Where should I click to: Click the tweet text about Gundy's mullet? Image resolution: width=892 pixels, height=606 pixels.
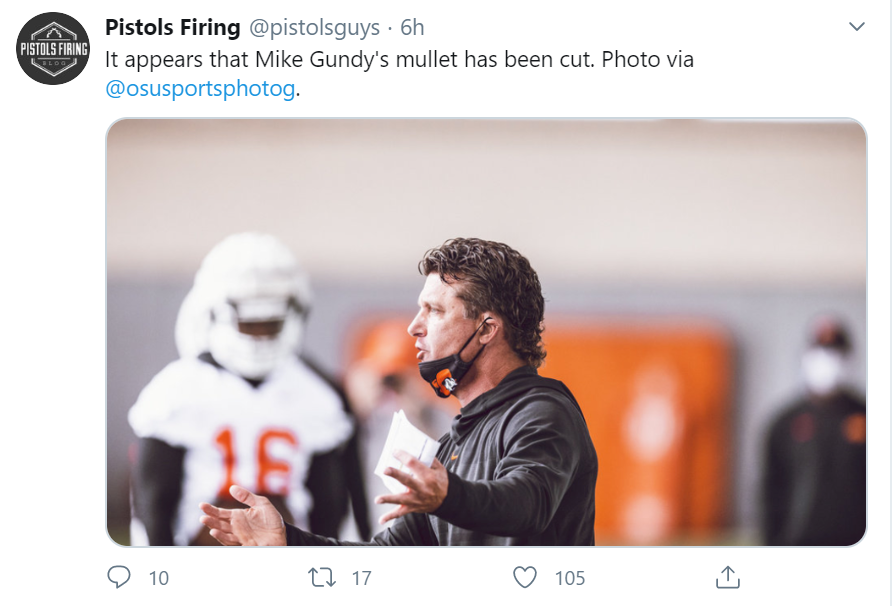[350, 59]
